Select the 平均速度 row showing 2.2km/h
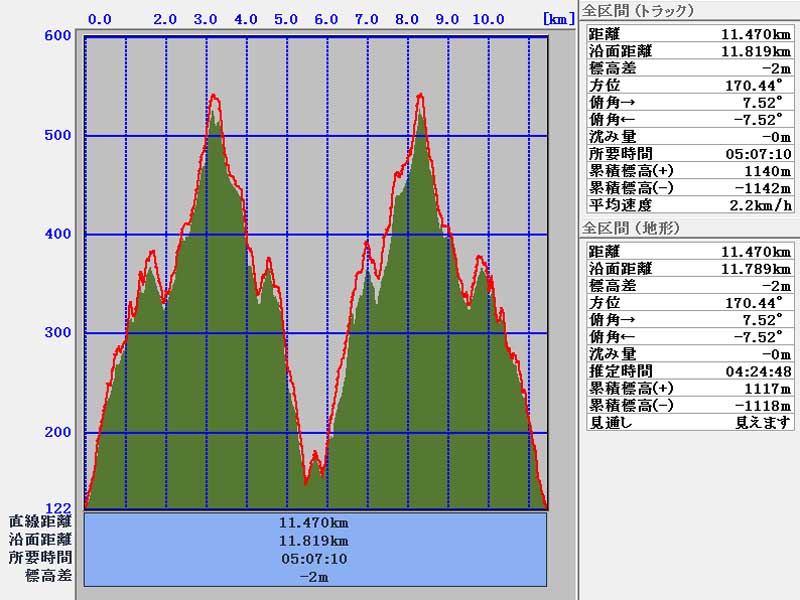The width and height of the screenshot is (800, 600). click(689, 205)
